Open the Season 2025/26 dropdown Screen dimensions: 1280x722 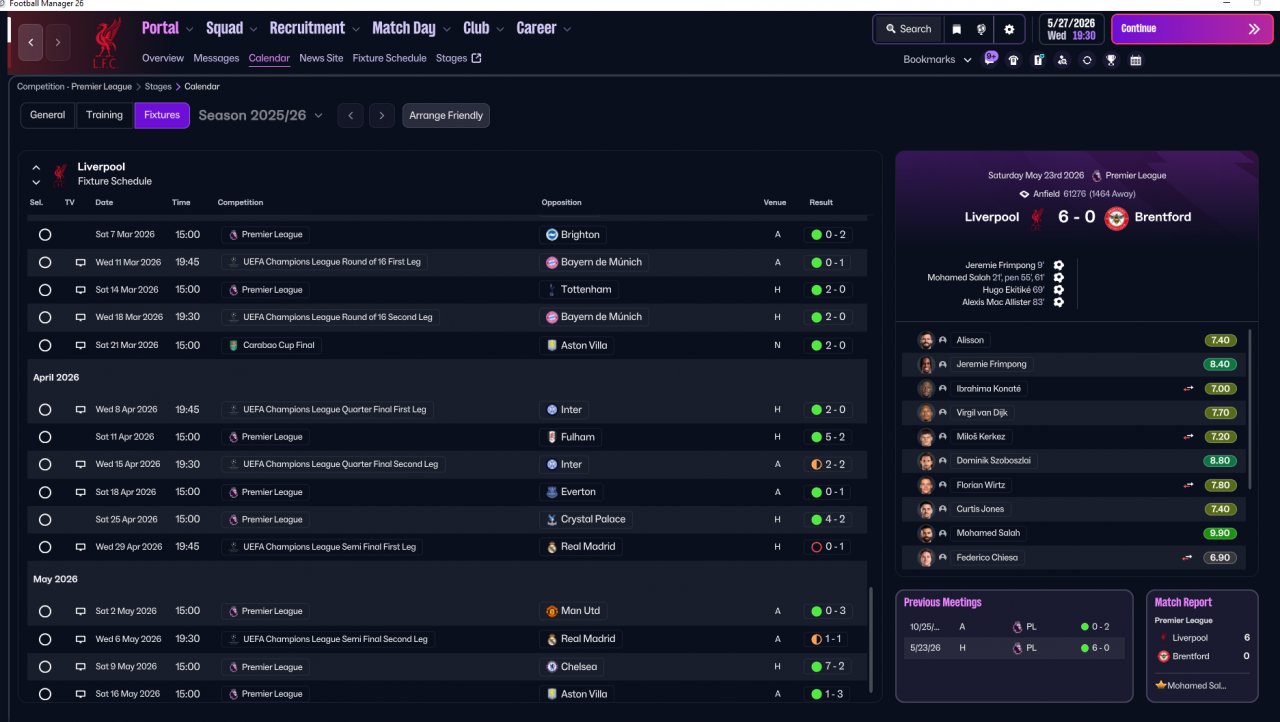coord(261,115)
